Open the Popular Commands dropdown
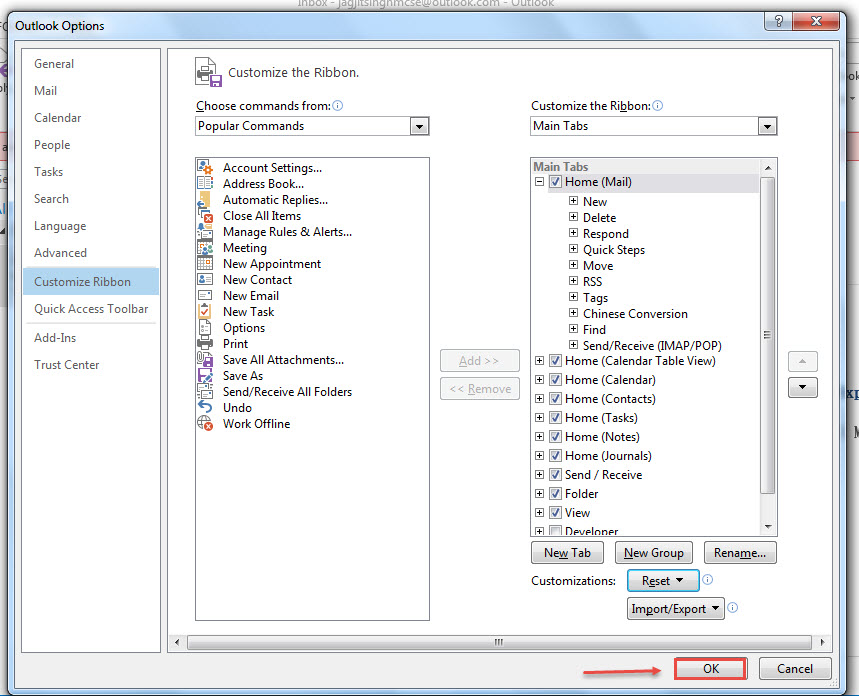This screenshot has height=696, width=859. click(x=419, y=127)
